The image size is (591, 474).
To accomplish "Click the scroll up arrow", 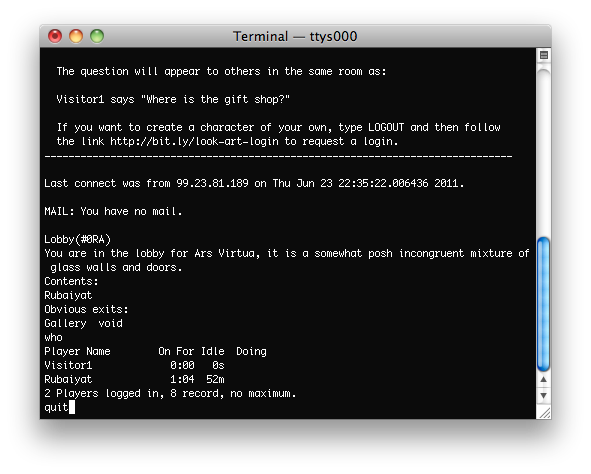I will coord(544,380).
